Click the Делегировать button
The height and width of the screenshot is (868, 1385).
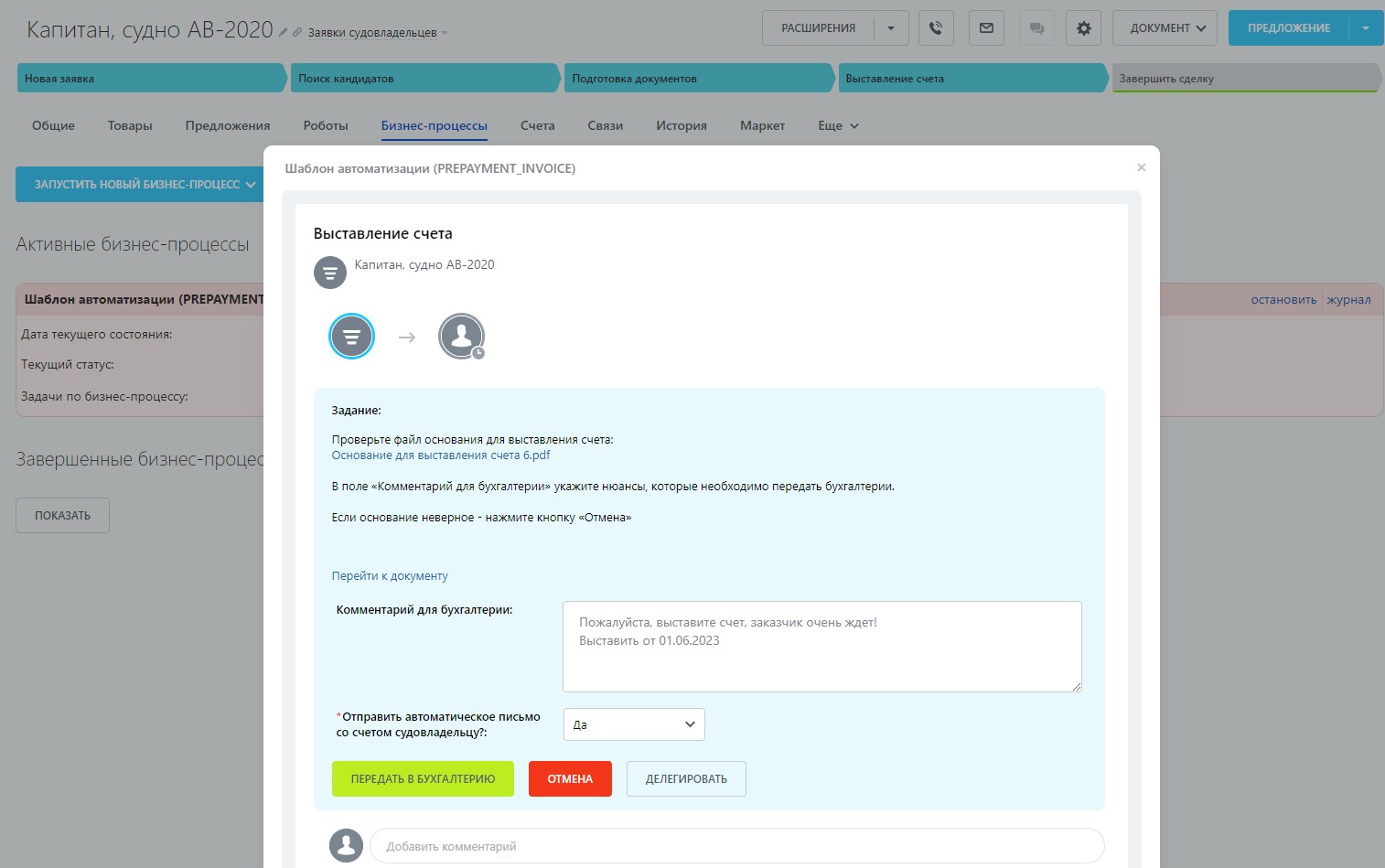(x=686, y=779)
